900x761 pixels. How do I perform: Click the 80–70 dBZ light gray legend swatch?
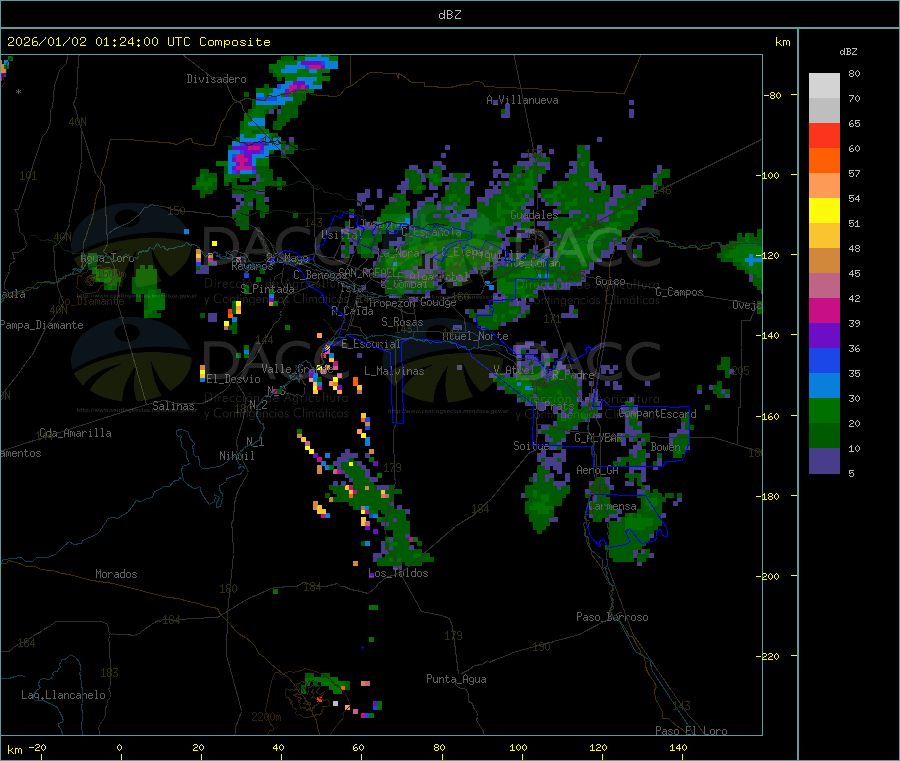[x=824, y=86]
